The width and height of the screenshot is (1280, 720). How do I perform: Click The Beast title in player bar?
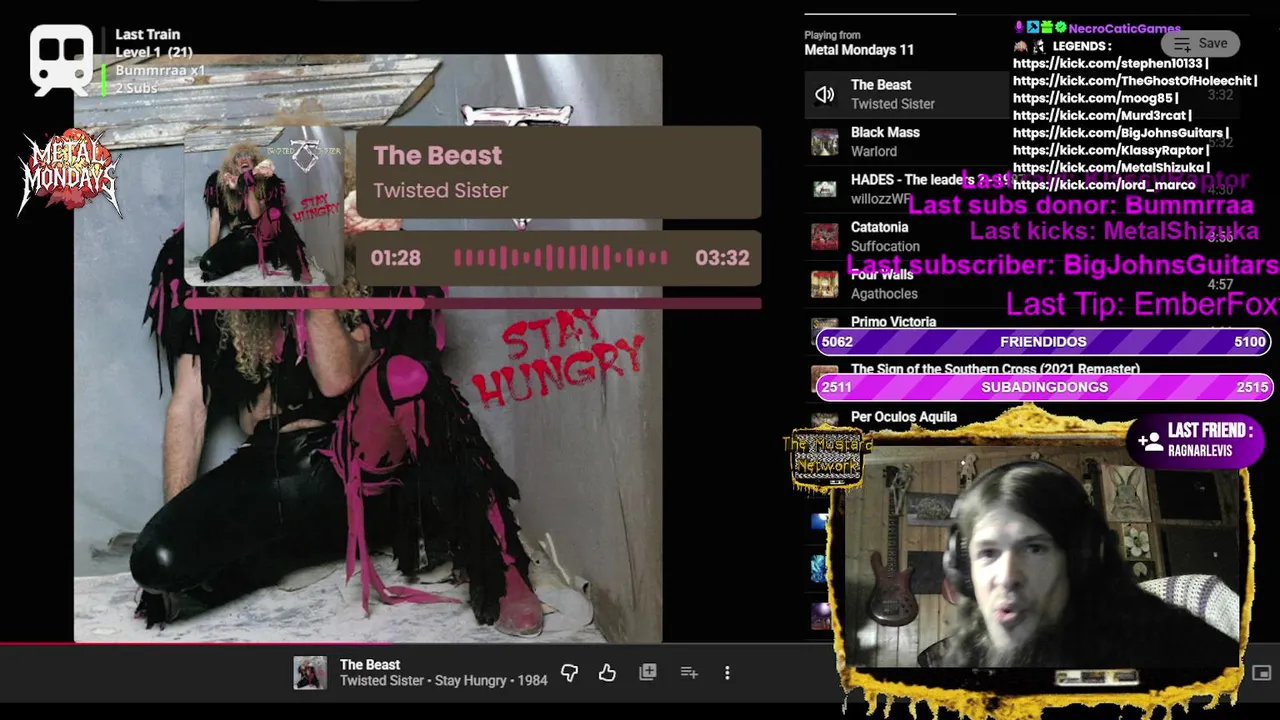pos(370,665)
